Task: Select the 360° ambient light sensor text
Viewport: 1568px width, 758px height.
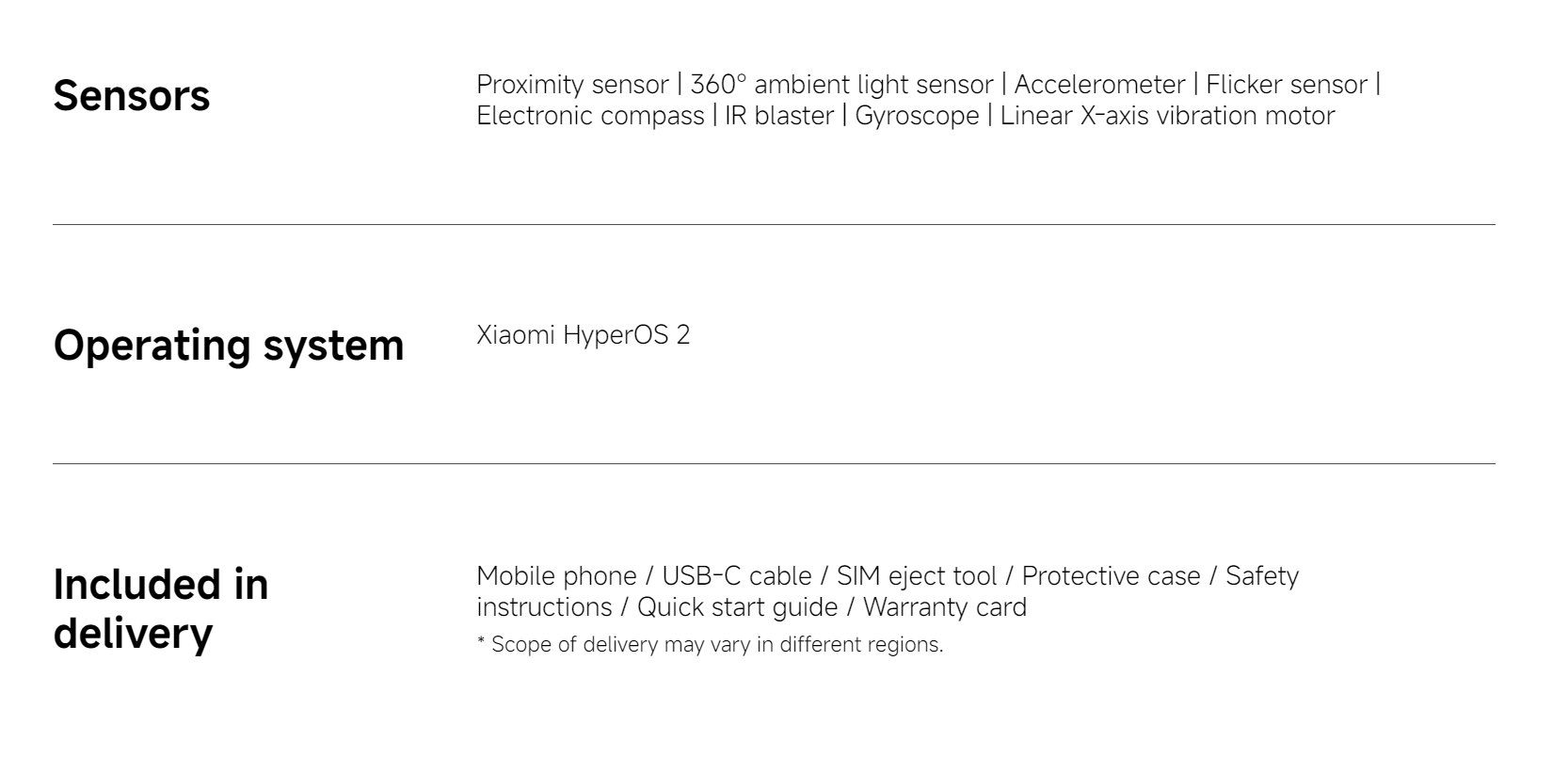Action: pyautogui.click(x=841, y=85)
